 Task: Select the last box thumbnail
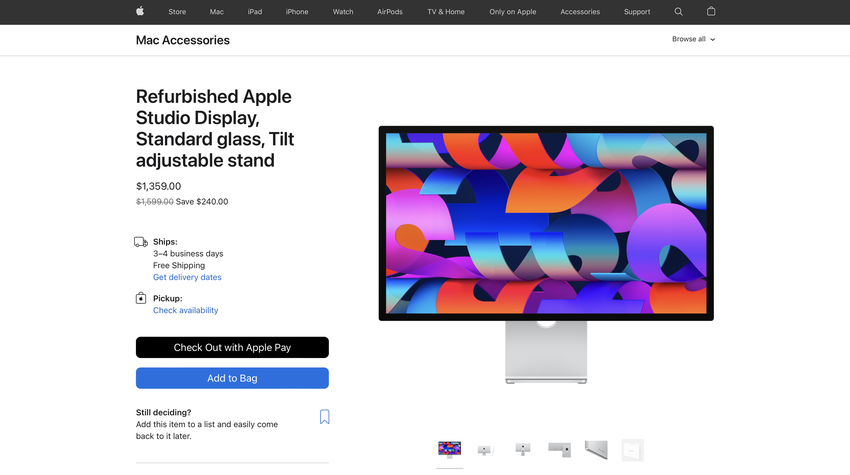[632, 450]
